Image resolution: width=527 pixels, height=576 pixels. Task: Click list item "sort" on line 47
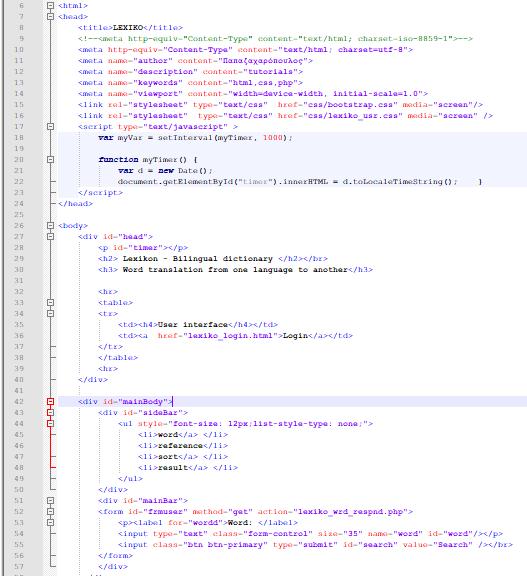click(167, 457)
